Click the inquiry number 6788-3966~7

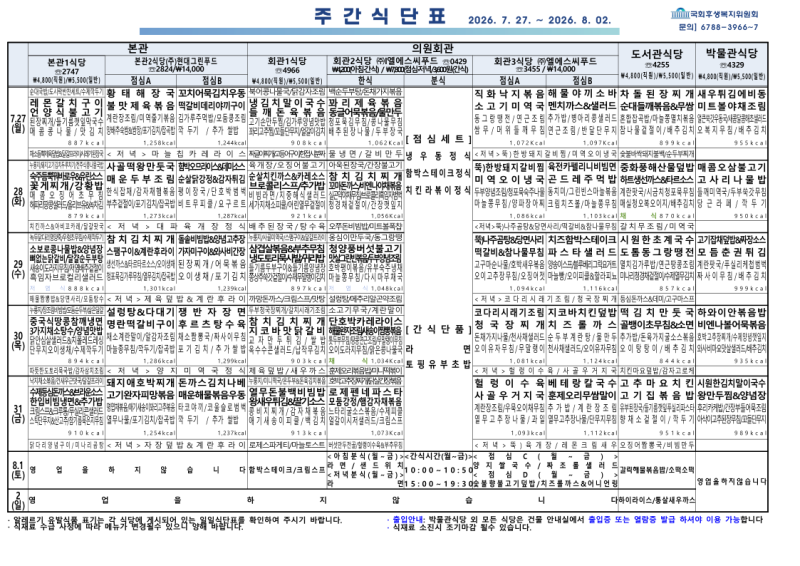click(x=729, y=27)
